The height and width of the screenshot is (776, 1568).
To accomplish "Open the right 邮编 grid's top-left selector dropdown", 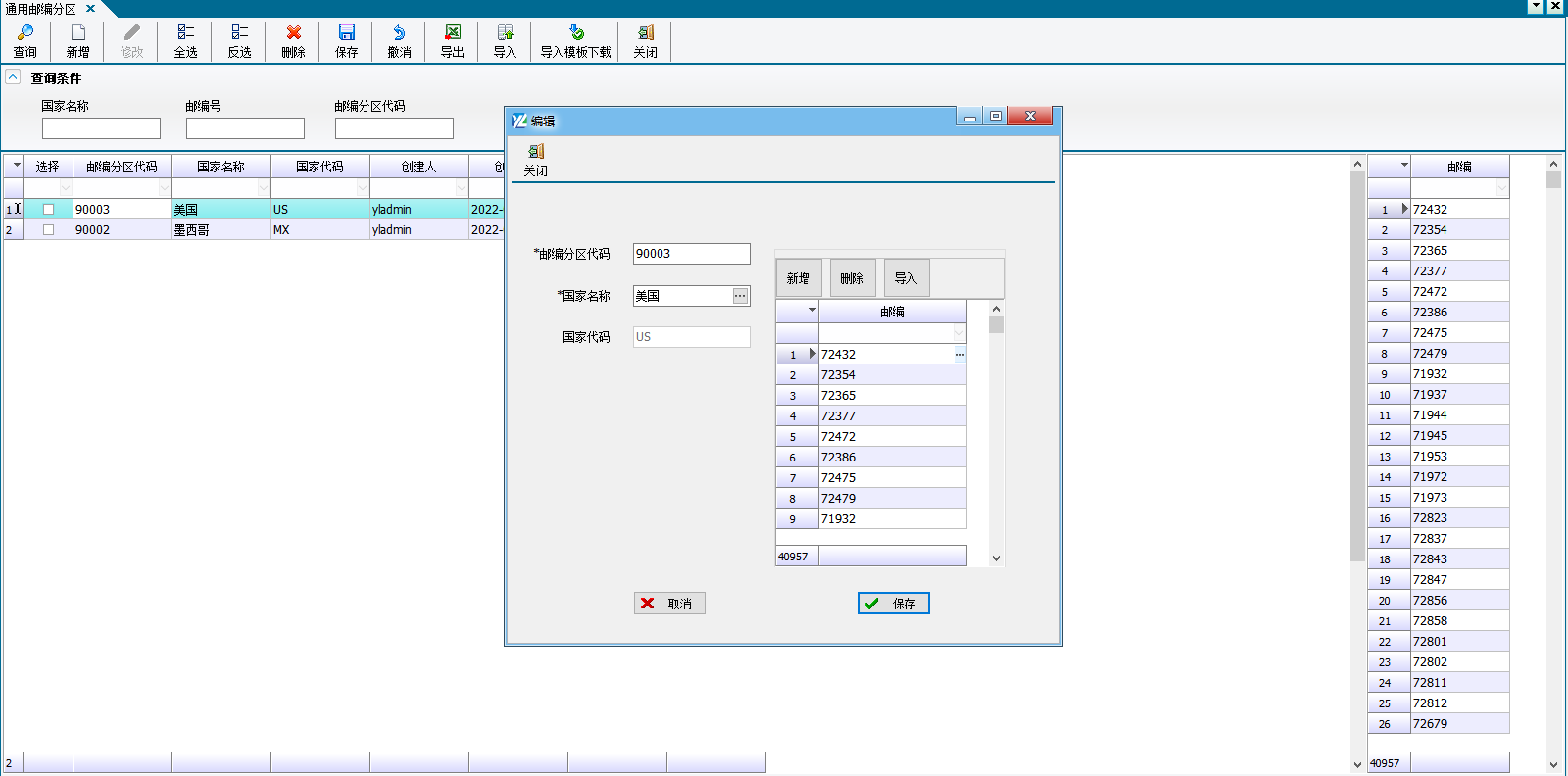I will coord(1404,165).
